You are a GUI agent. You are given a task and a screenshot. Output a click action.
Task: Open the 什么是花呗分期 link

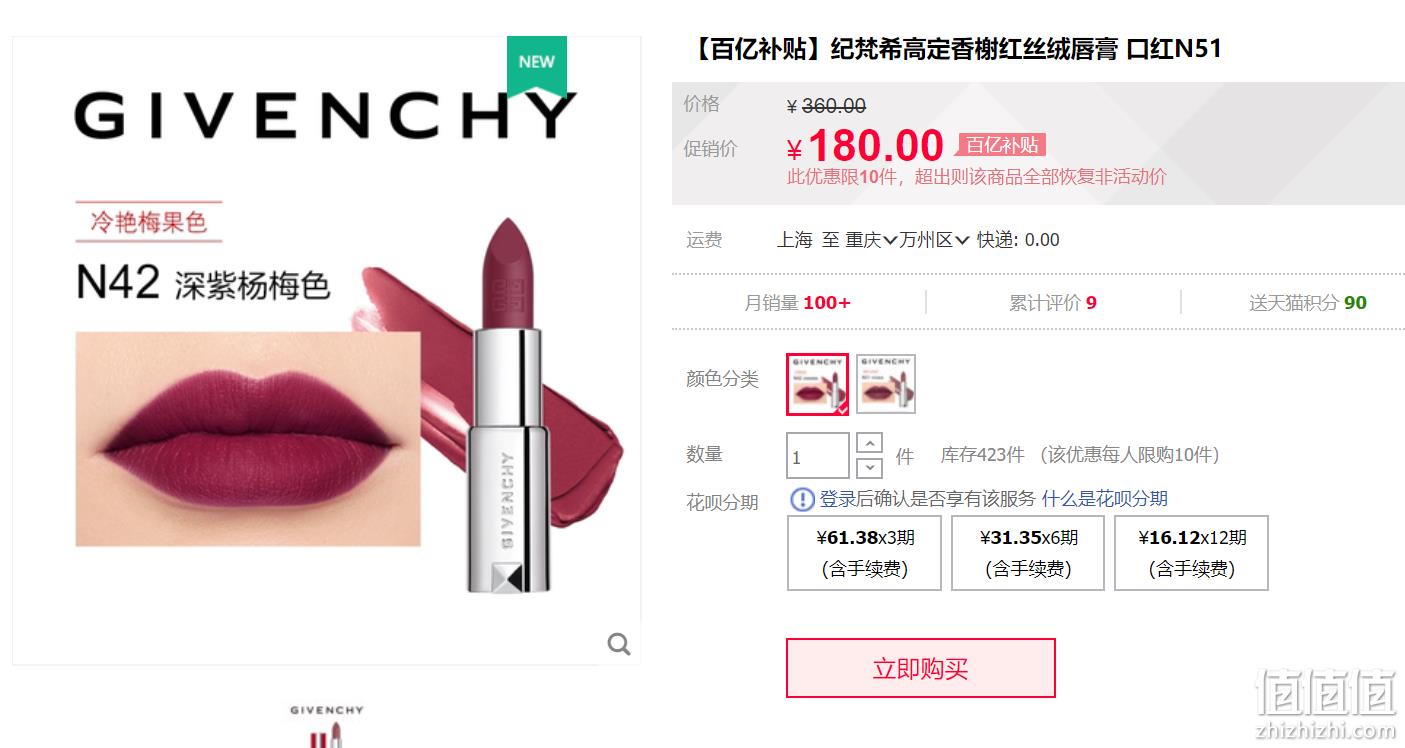tap(1105, 499)
